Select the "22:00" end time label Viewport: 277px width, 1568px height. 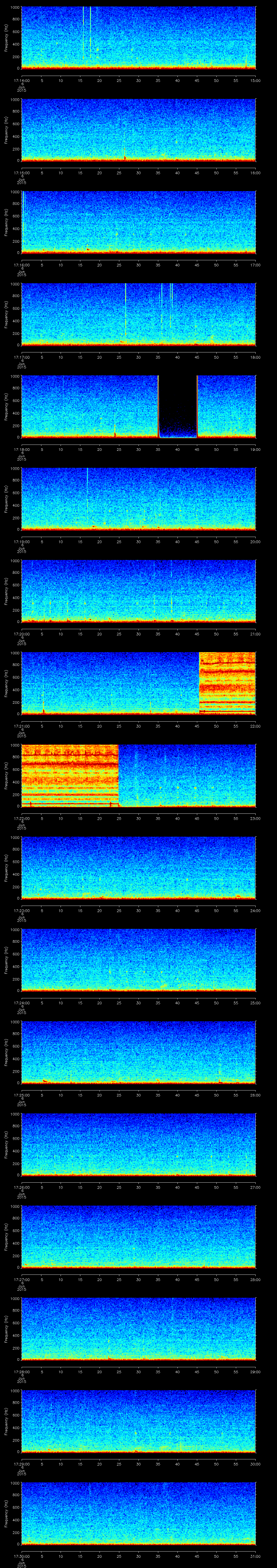tap(255, 726)
